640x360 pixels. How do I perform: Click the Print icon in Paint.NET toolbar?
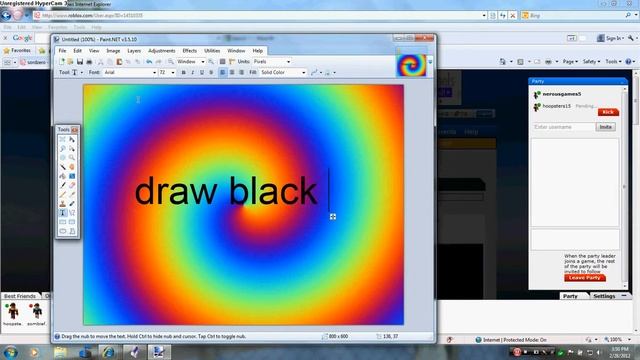89,62
